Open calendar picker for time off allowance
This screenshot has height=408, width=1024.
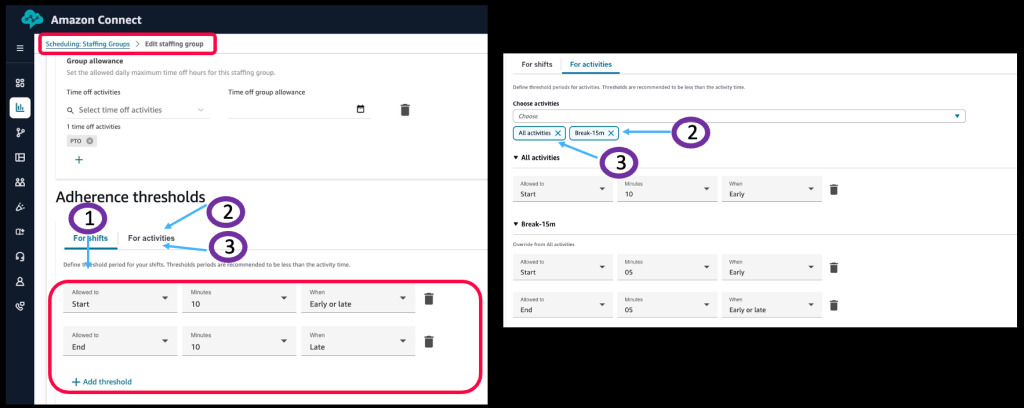pyautogui.click(x=359, y=110)
